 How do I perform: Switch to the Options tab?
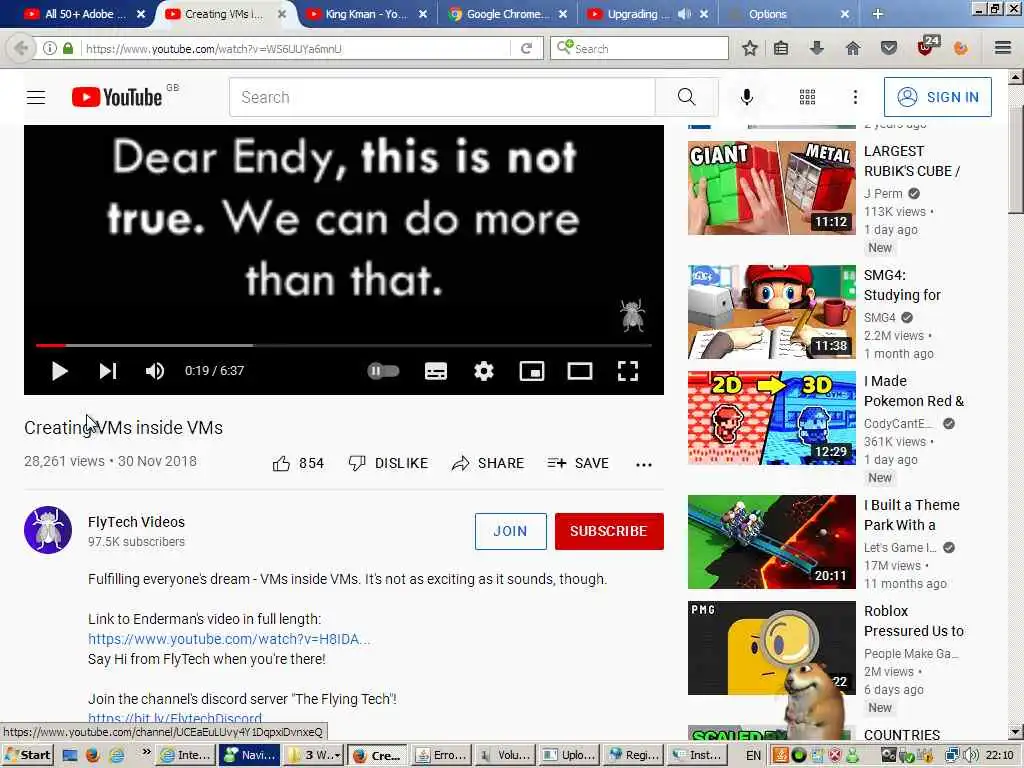point(768,14)
